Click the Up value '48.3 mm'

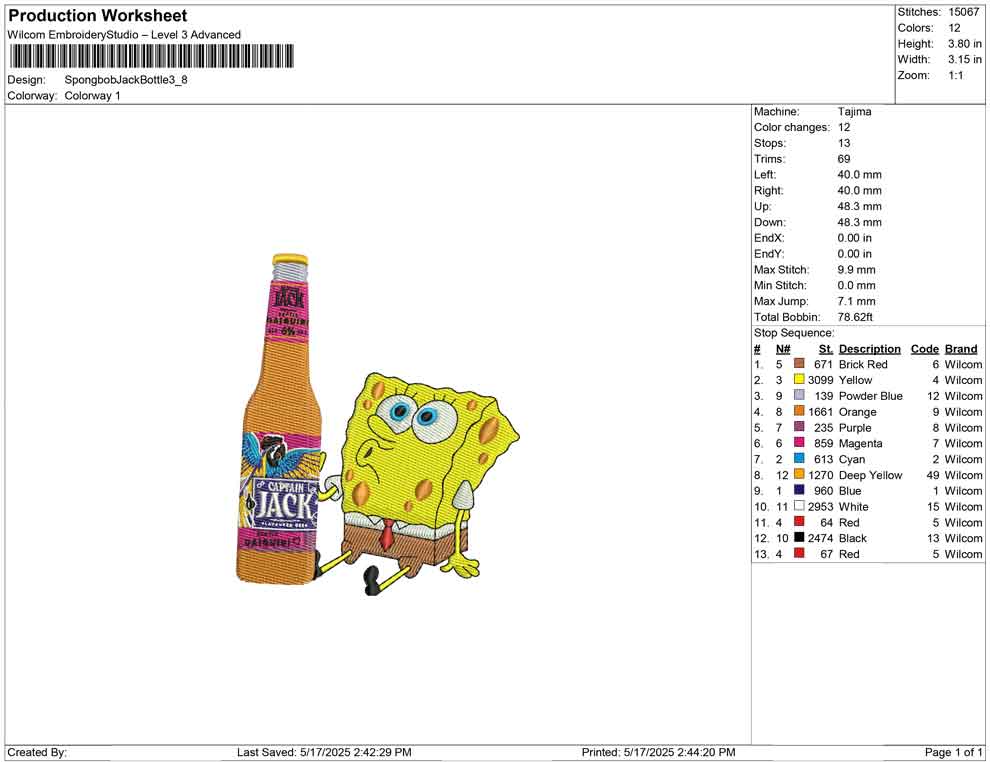859,206
